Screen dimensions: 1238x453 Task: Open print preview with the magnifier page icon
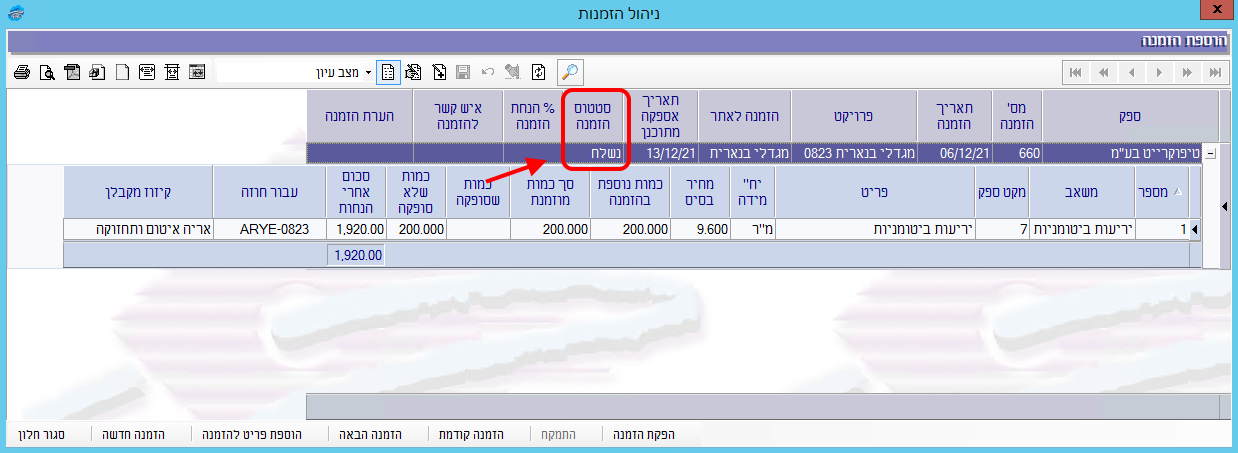(46, 72)
